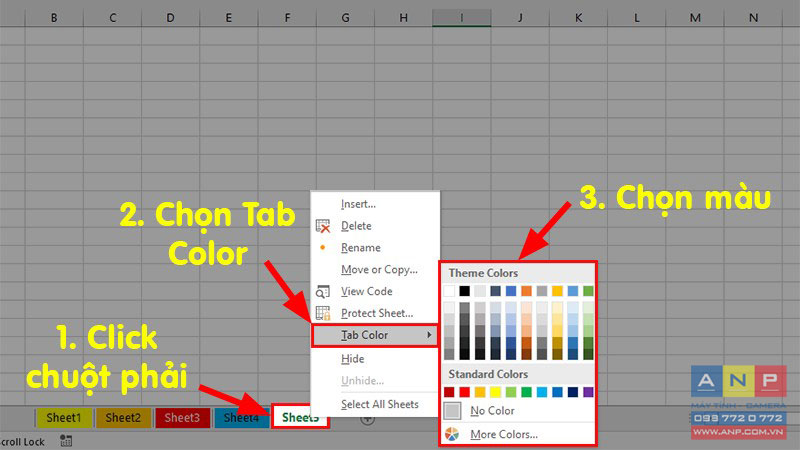Switch to the yellow Sheet1 tab
The height and width of the screenshot is (450, 800).
64,418
